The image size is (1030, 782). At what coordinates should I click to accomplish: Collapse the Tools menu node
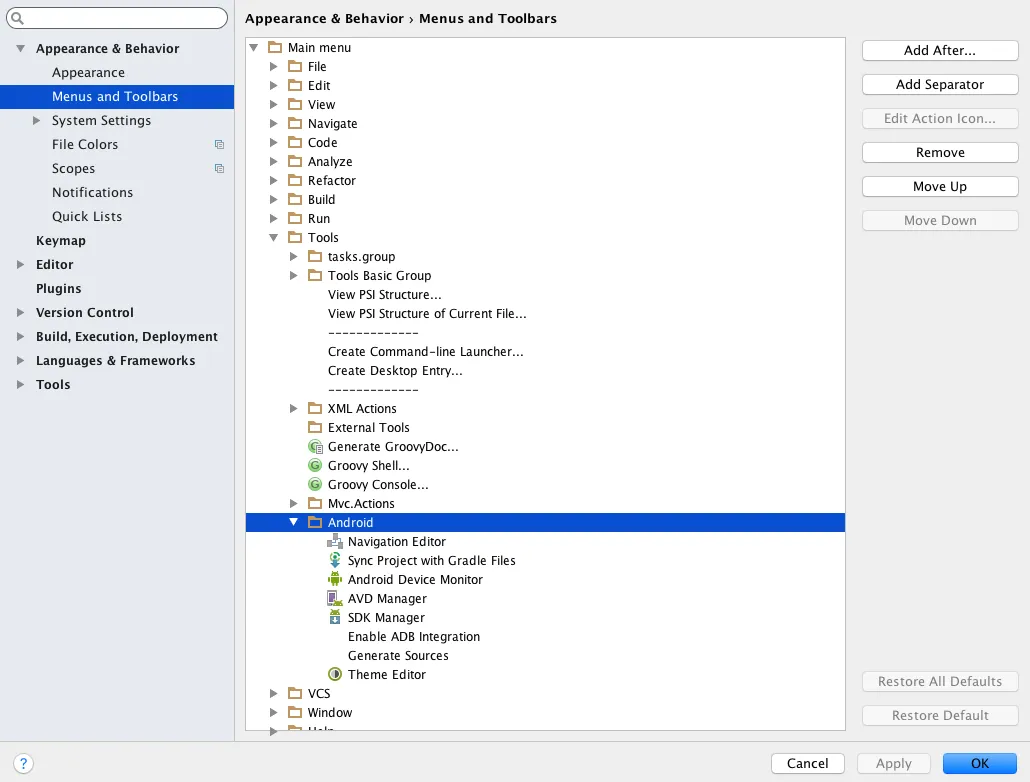[x=273, y=237]
